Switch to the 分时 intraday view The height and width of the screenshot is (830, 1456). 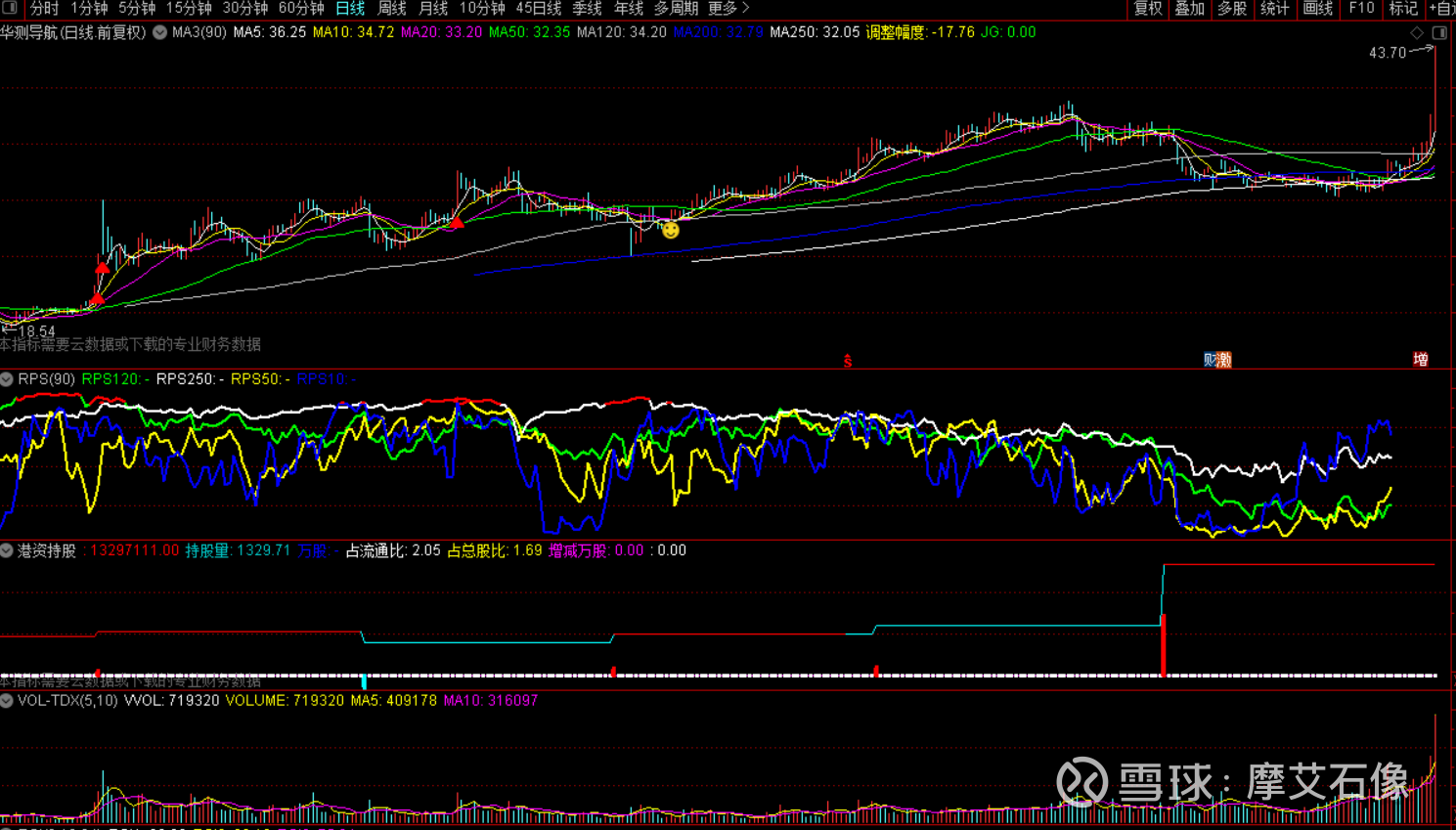(x=44, y=8)
